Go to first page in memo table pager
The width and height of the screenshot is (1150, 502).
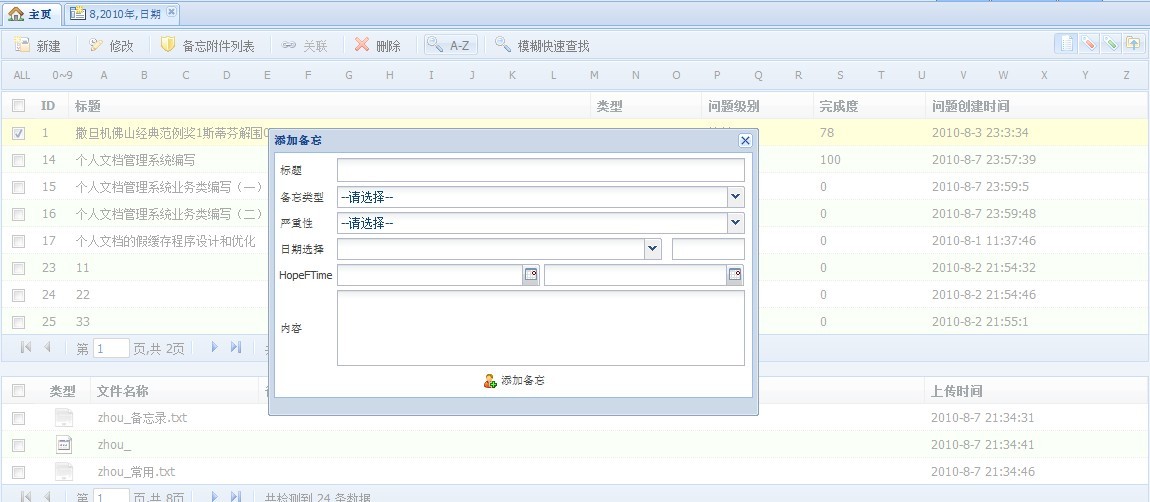pos(26,347)
